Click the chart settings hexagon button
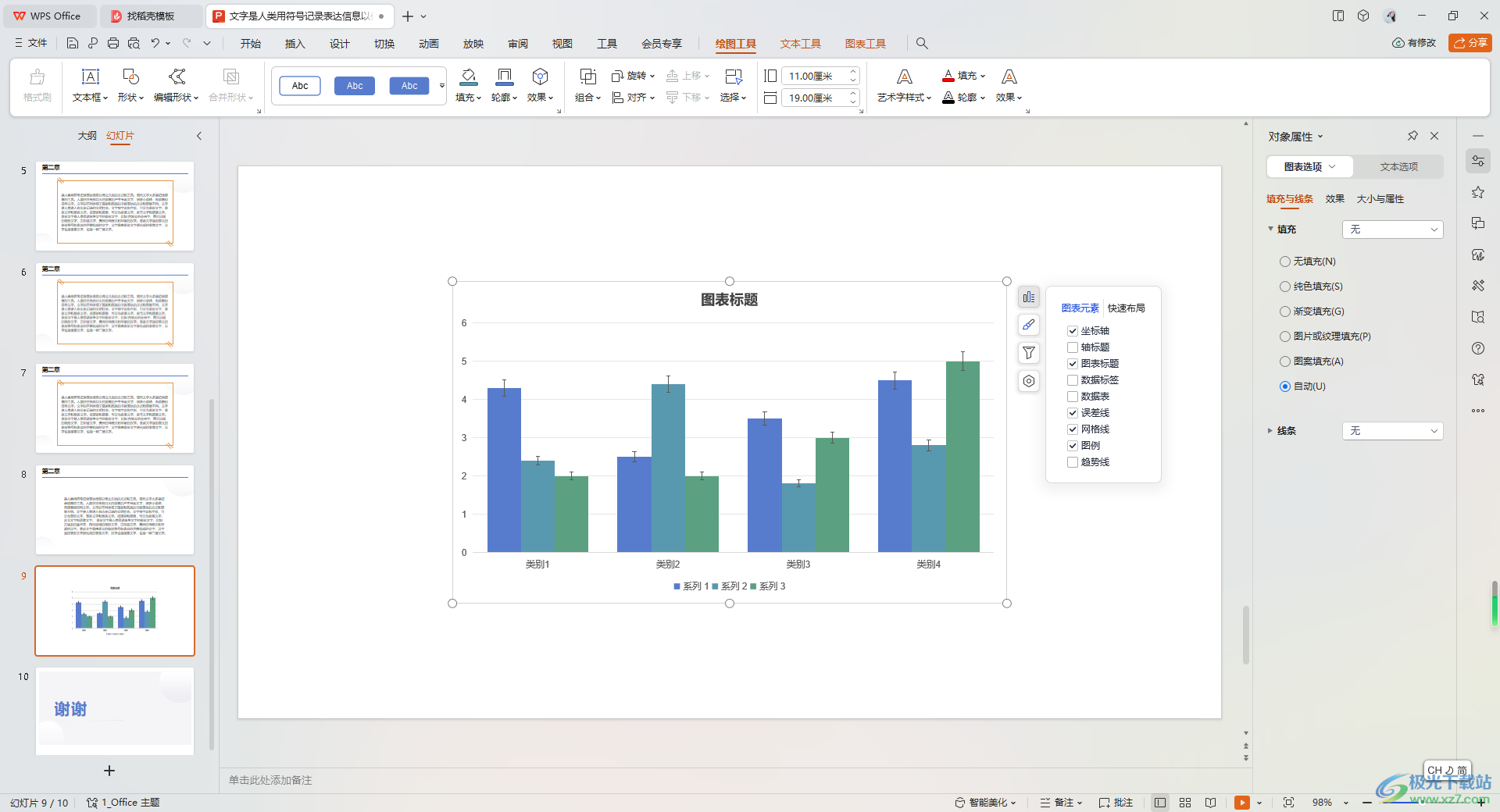The height and width of the screenshot is (812, 1500). click(1029, 381)
